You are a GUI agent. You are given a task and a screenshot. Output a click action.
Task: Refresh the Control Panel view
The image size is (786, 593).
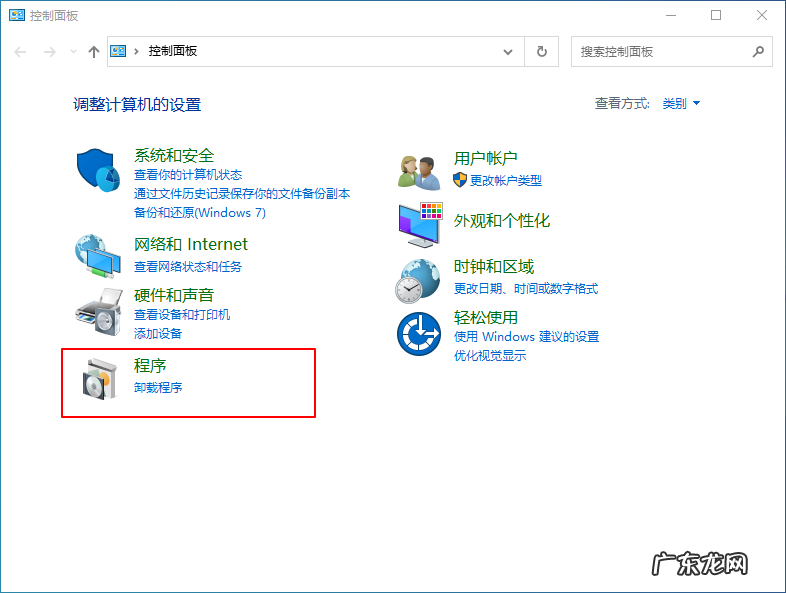542,51
